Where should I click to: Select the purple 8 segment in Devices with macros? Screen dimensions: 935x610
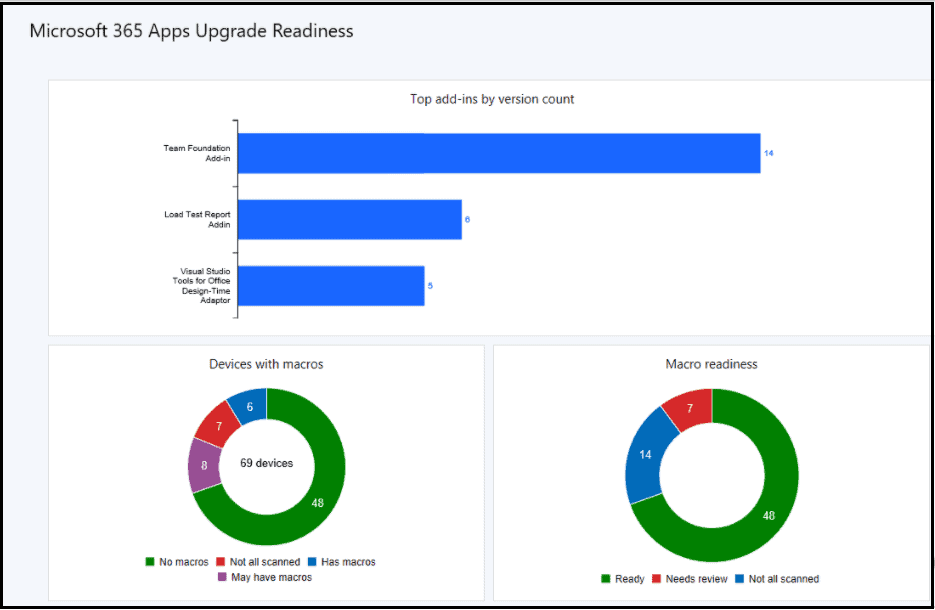pos(204,466)
